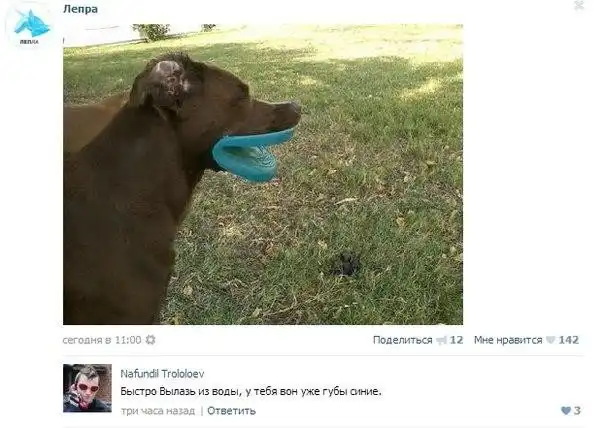Click the Поделиться share link
This screenshot has height=428, width=604.
pos(402,340)
